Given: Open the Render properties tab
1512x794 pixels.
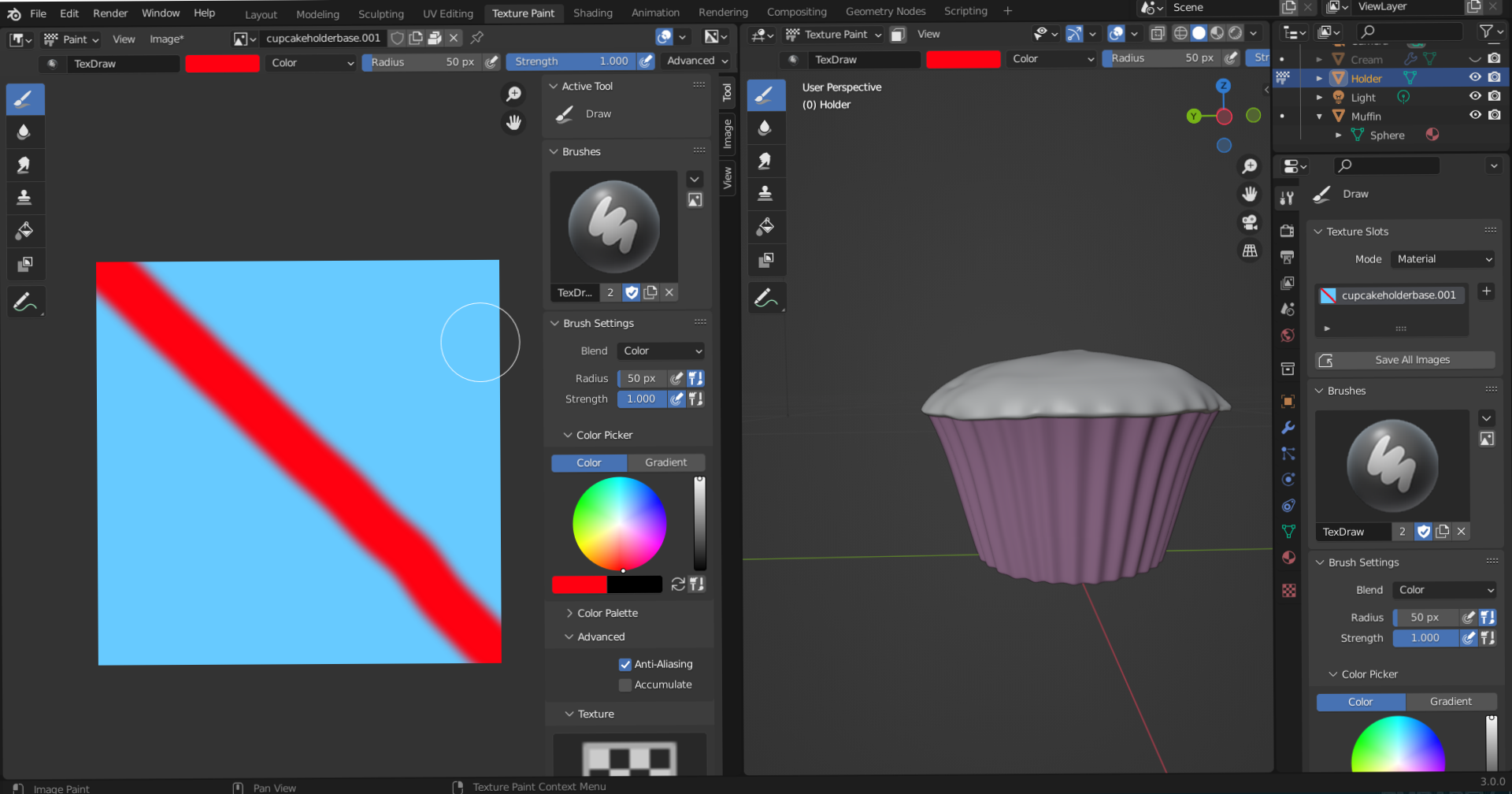Looking at the screenshot, I should 1288,231.
